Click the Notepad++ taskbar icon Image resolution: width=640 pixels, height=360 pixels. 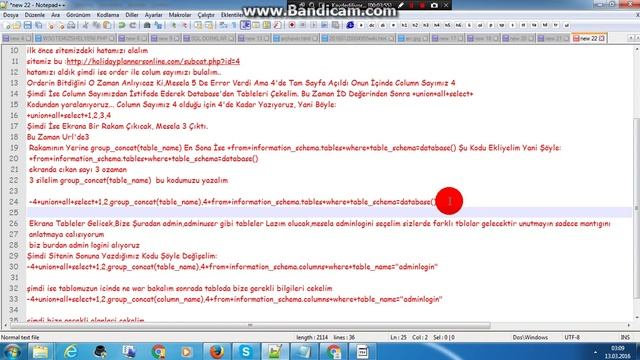coord(275,351)
